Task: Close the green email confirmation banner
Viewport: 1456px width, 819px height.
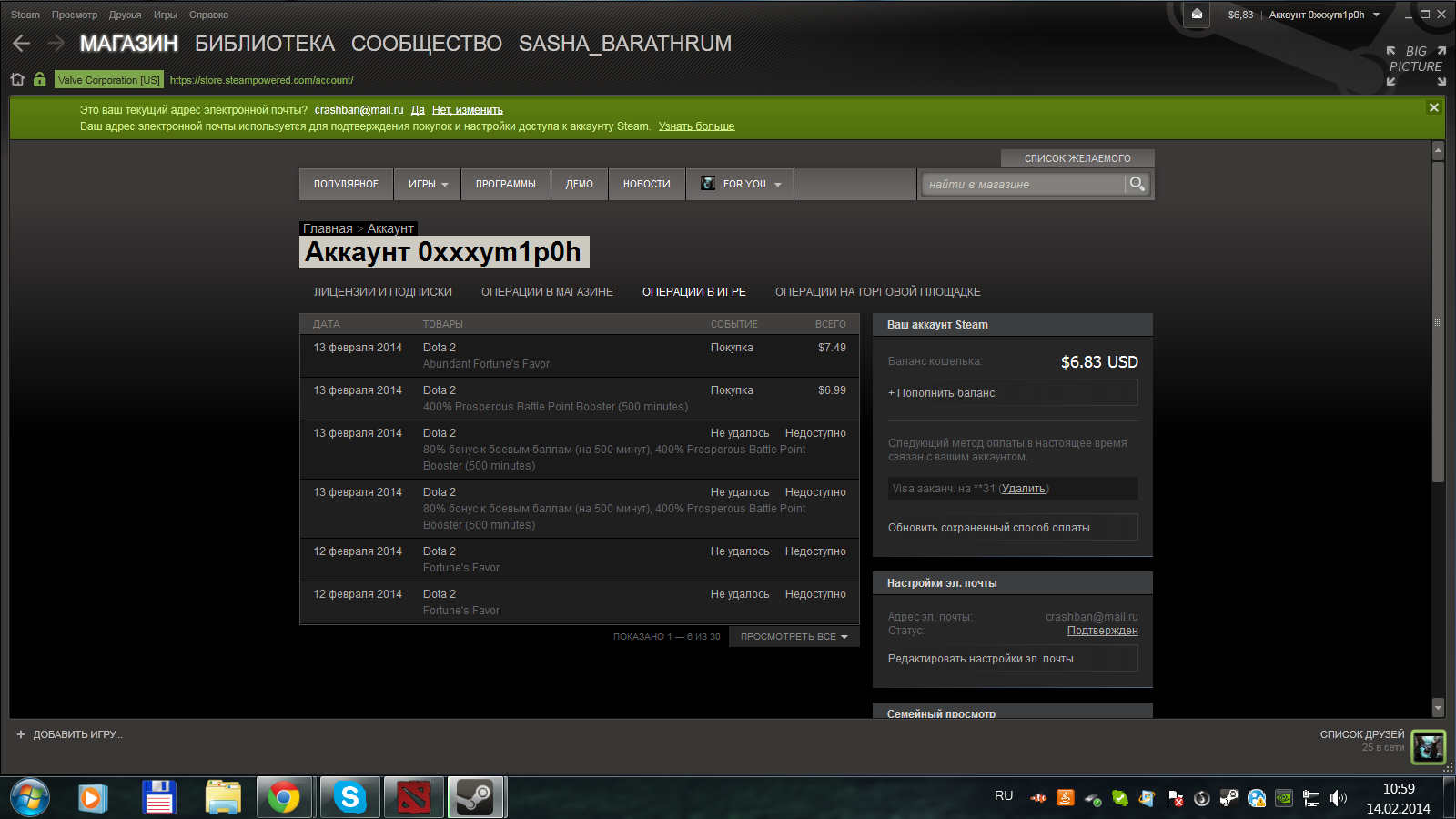Action: (x=1433, y=107)
